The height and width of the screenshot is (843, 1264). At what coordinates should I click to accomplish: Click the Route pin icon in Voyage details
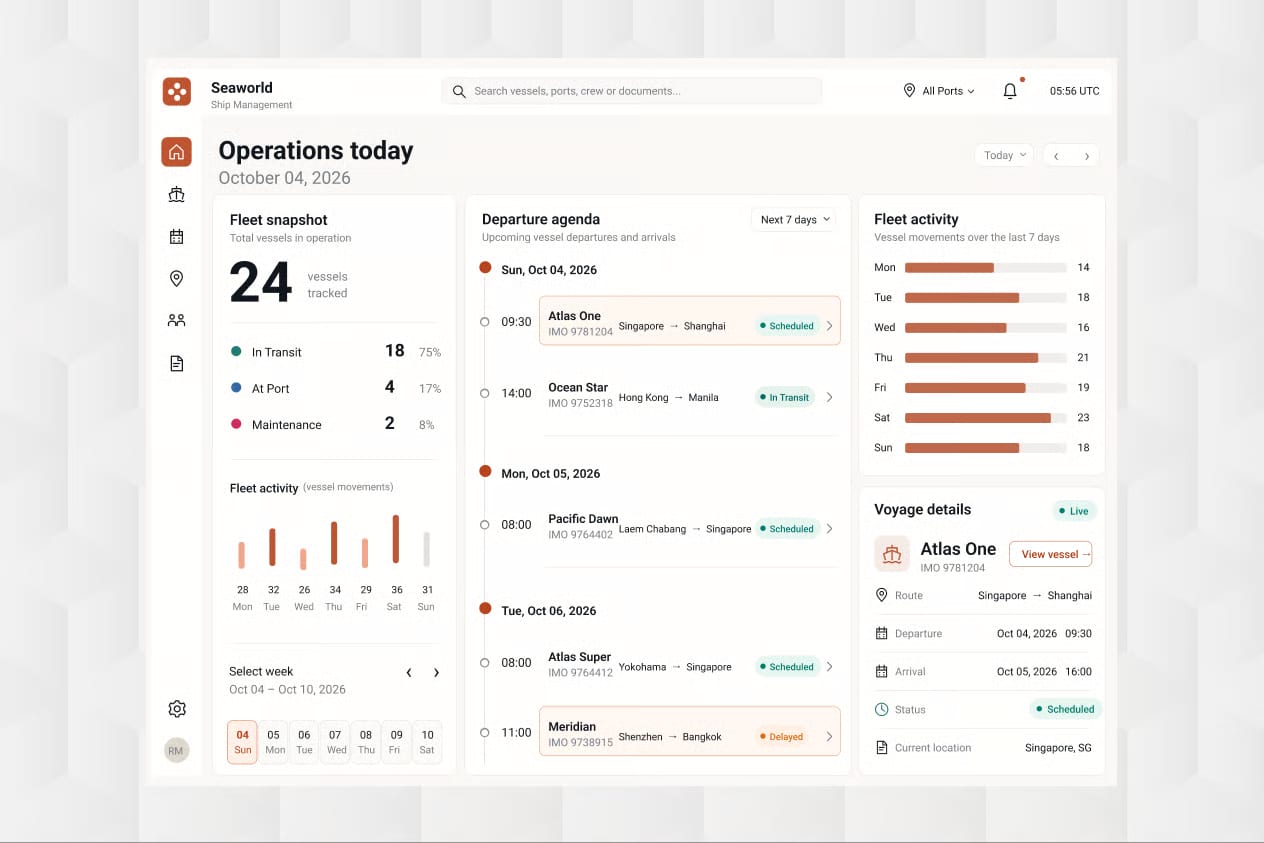(881, 595)
